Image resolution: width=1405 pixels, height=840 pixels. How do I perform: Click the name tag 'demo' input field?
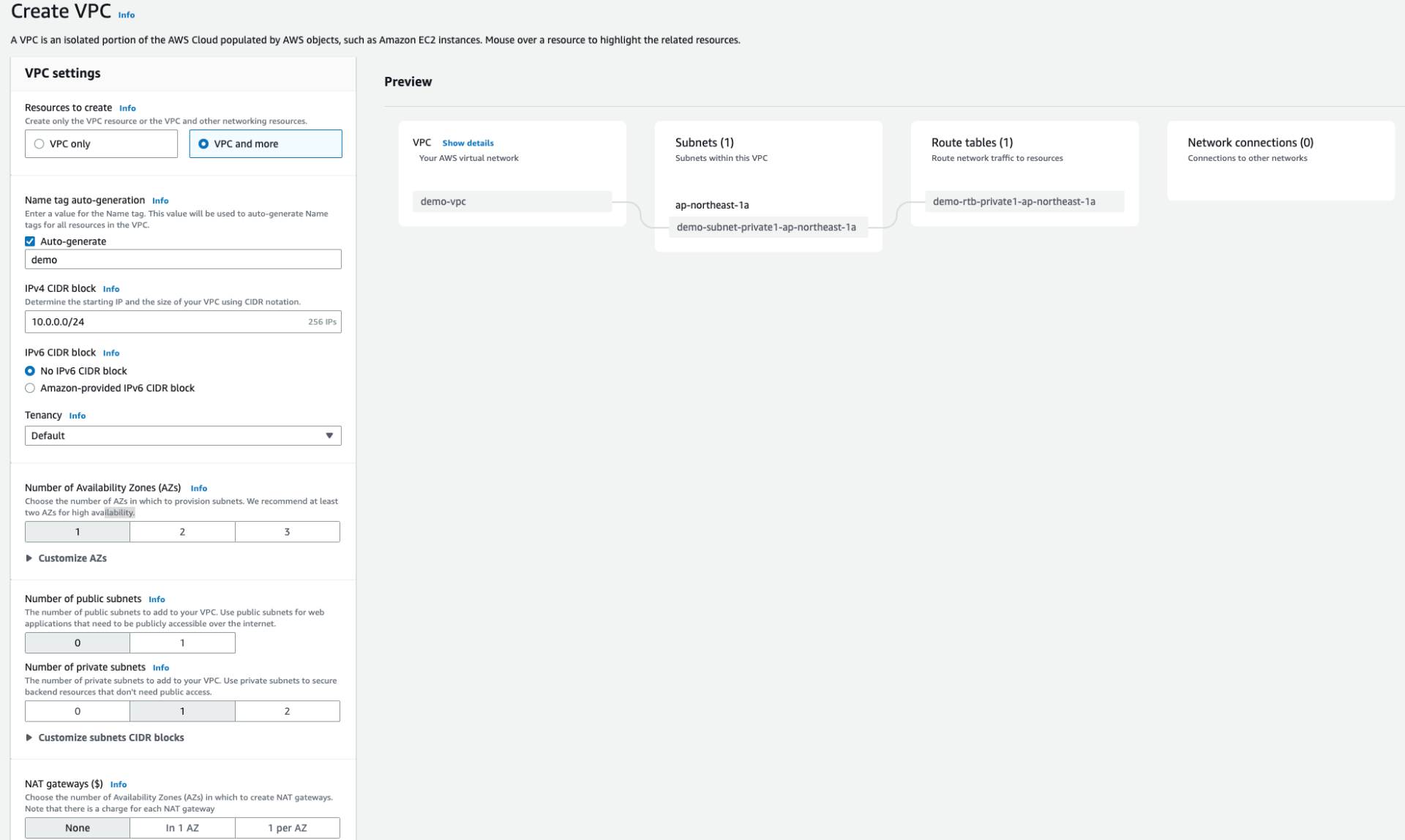pyautogui.click(x=183, y=260)
